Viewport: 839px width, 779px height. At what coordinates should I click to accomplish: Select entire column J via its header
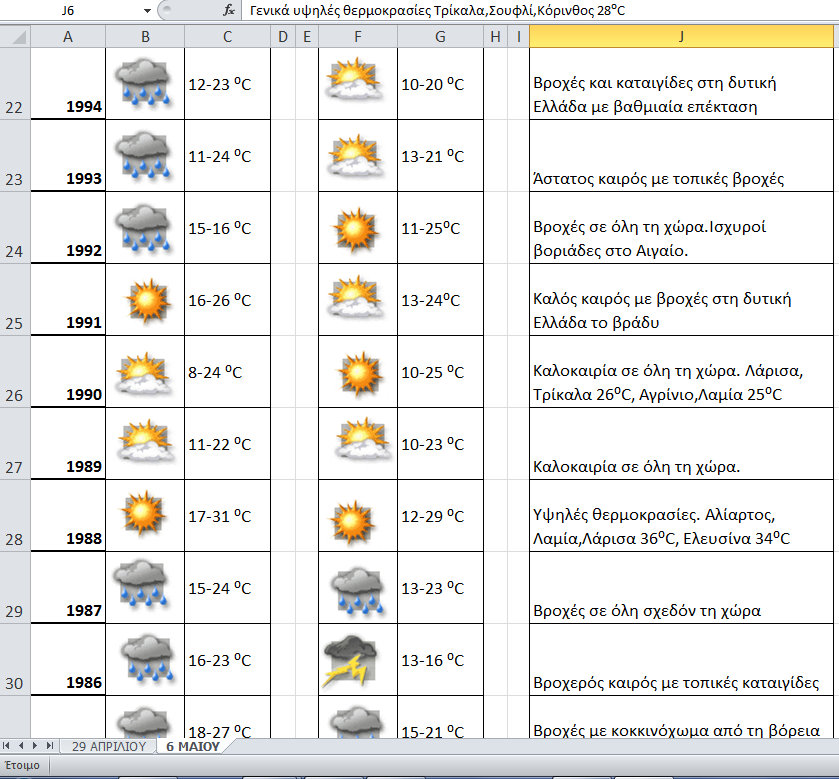[683, 37]
